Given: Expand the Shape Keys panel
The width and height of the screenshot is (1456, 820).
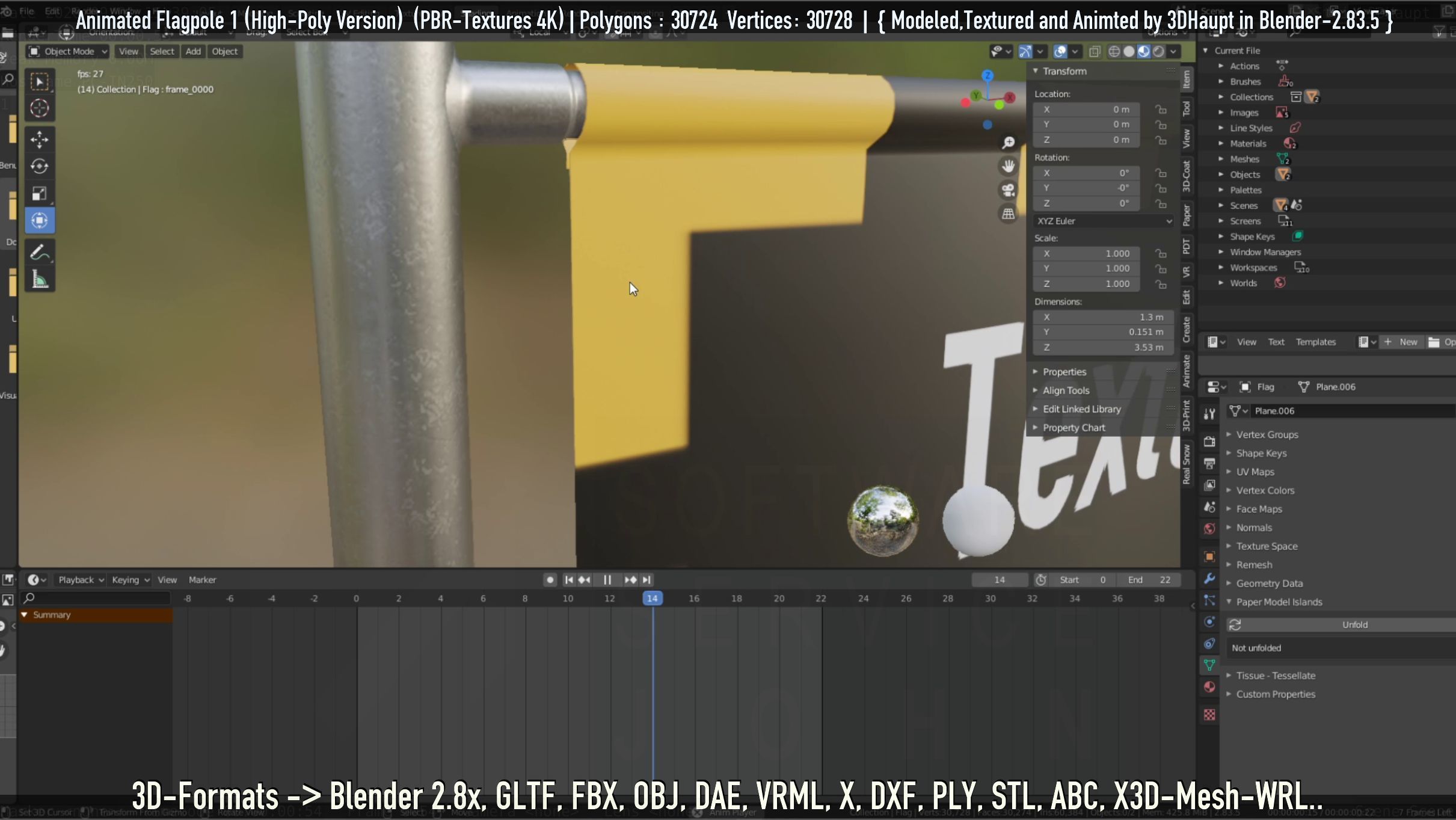Looking at the screenshot, I should pyautogui.click(x=1261, y=453).
